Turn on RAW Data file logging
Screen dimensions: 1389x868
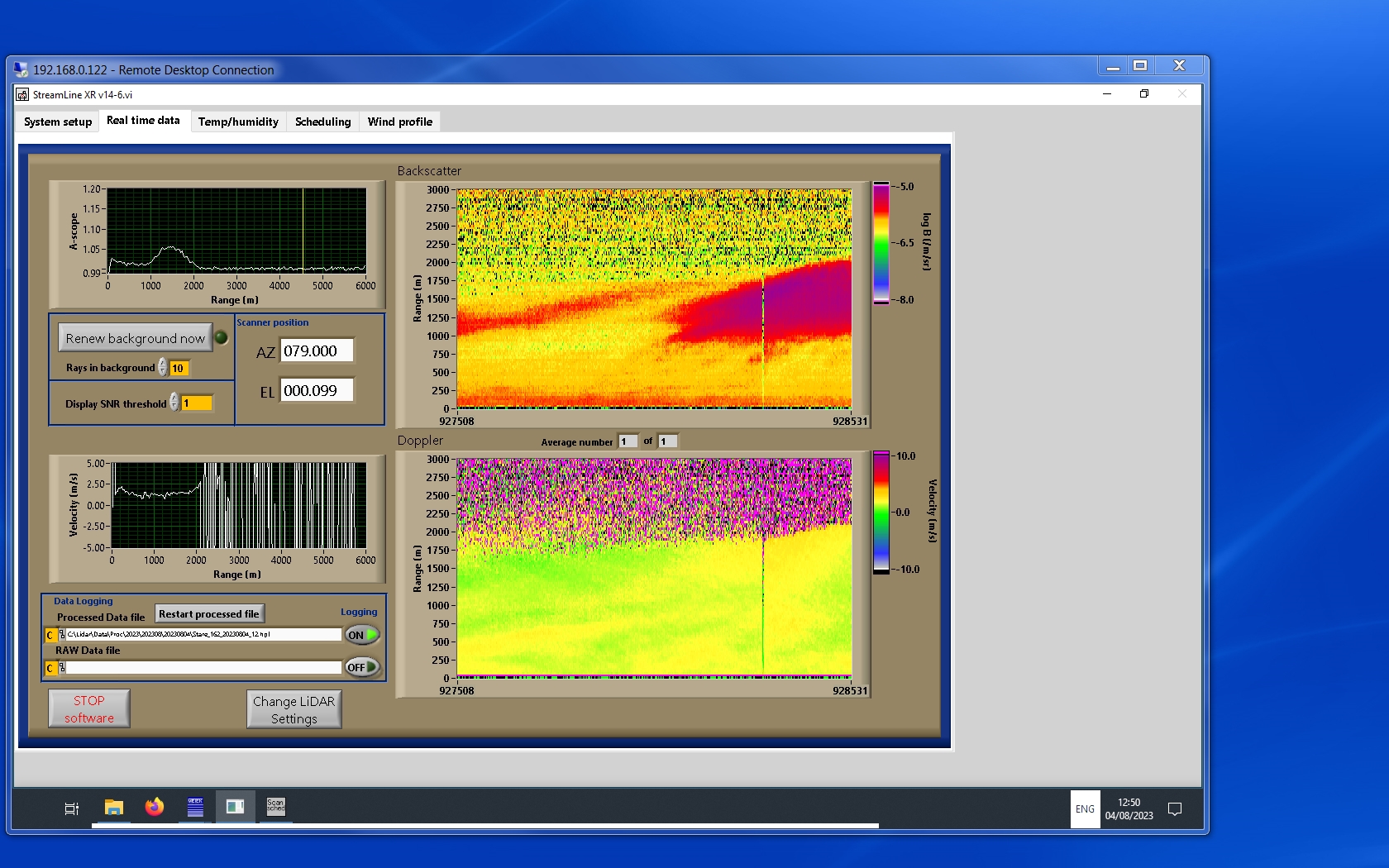point(361,667)
